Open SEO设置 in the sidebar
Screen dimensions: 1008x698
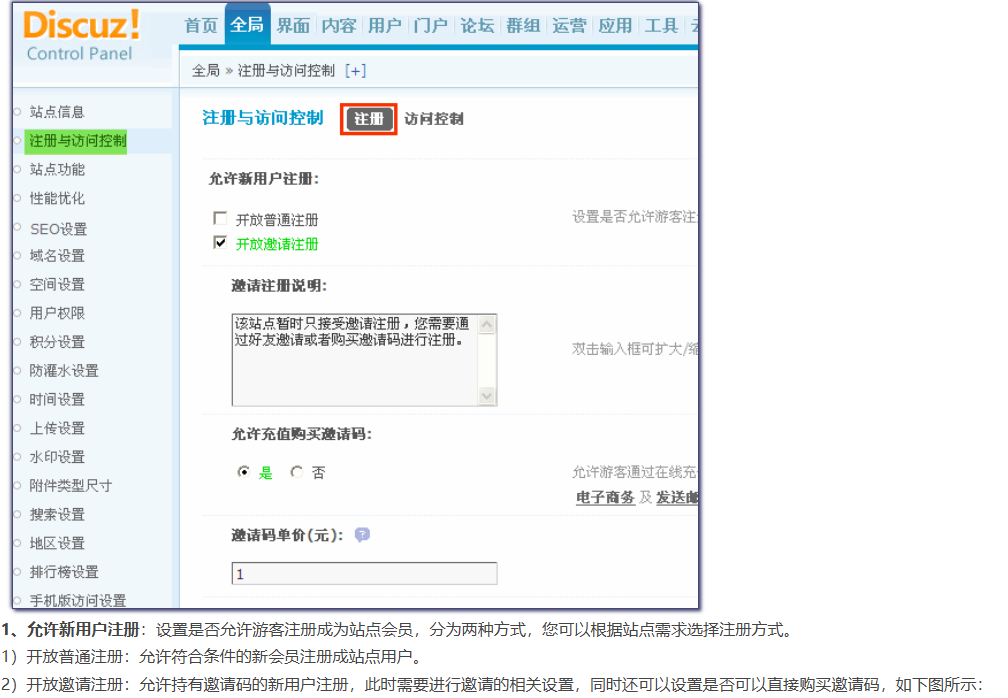[58, 229]
